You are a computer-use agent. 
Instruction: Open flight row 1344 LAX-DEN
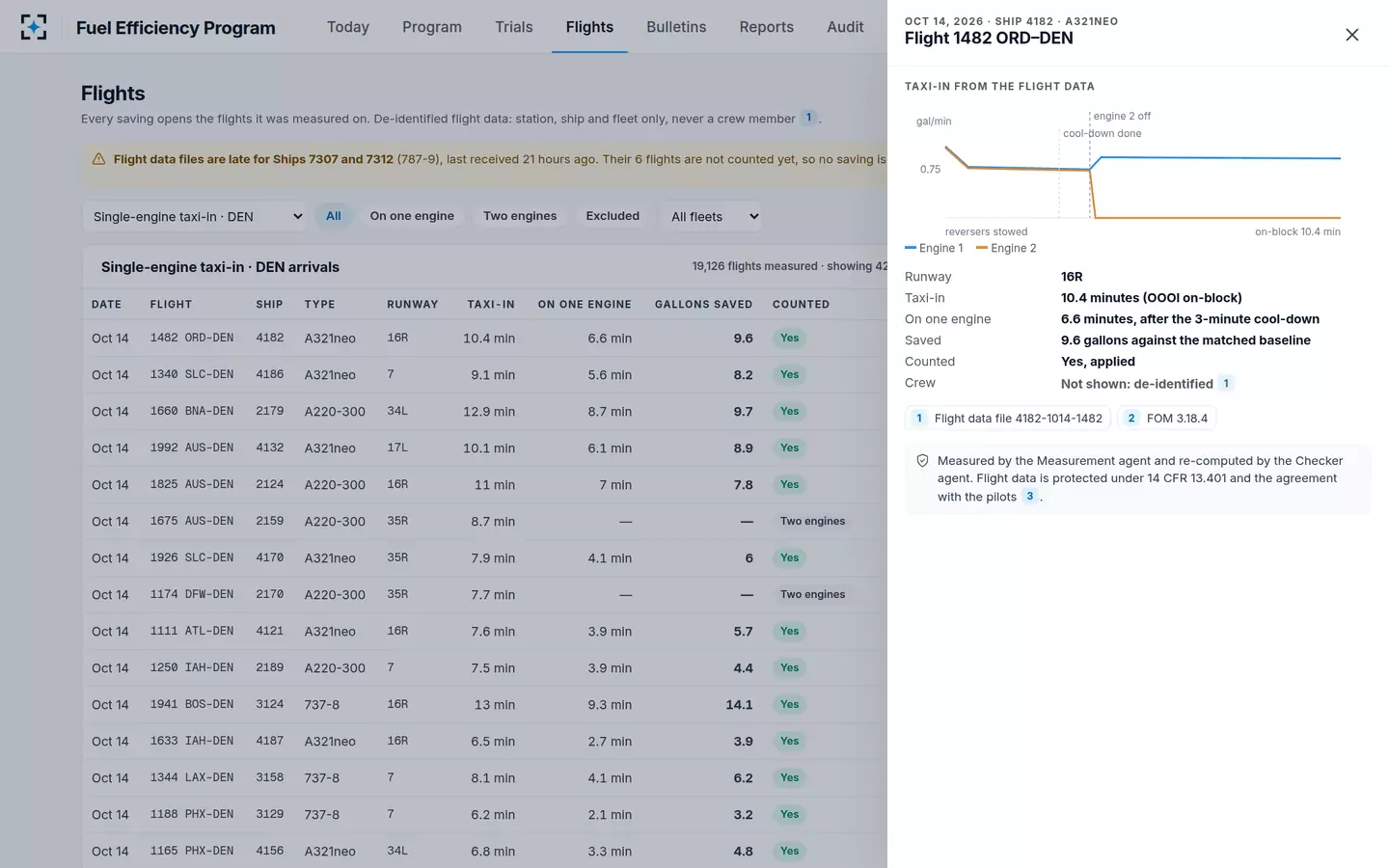(x=484, y=778)
